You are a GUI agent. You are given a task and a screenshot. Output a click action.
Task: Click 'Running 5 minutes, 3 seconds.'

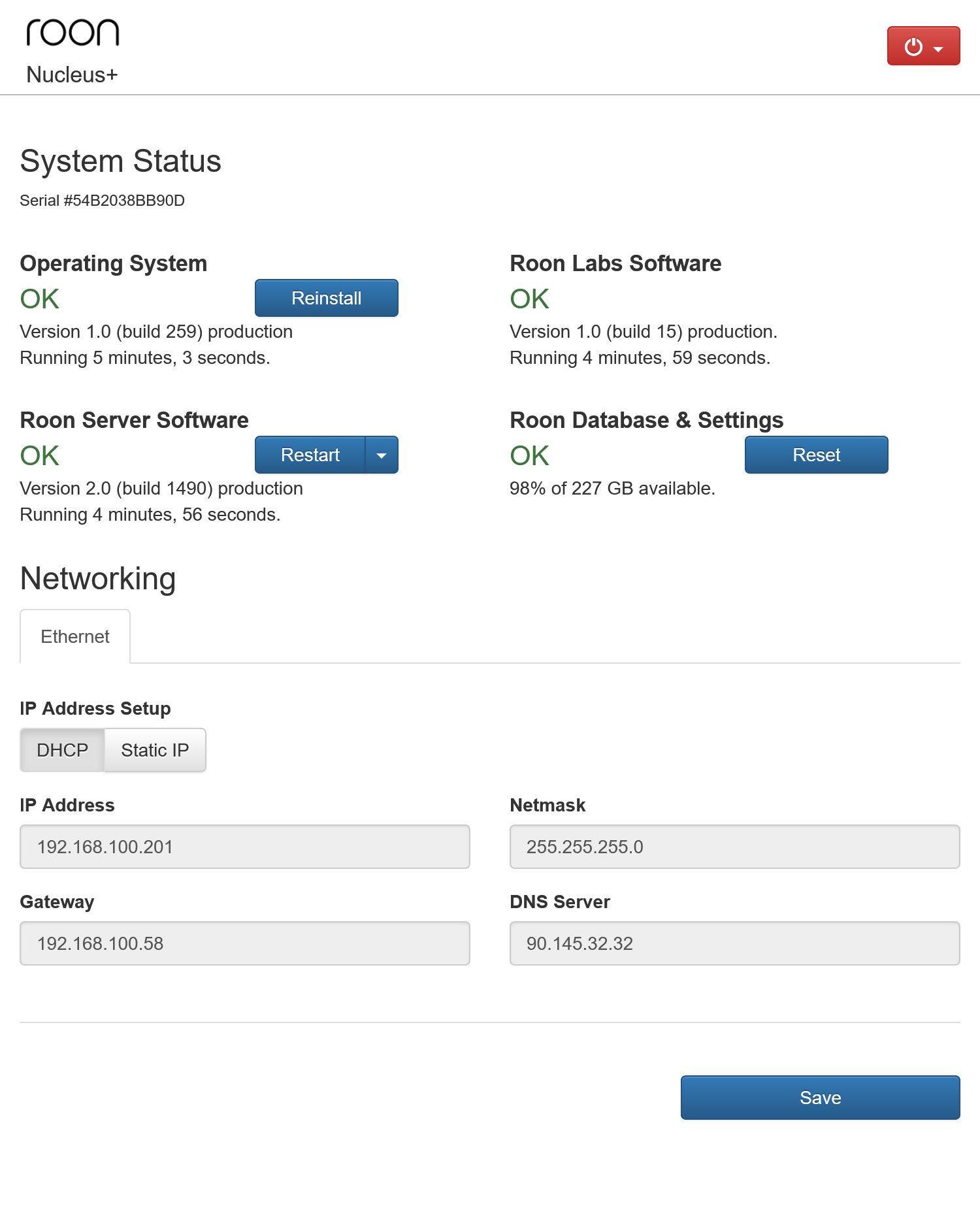(x=145, y=358)
